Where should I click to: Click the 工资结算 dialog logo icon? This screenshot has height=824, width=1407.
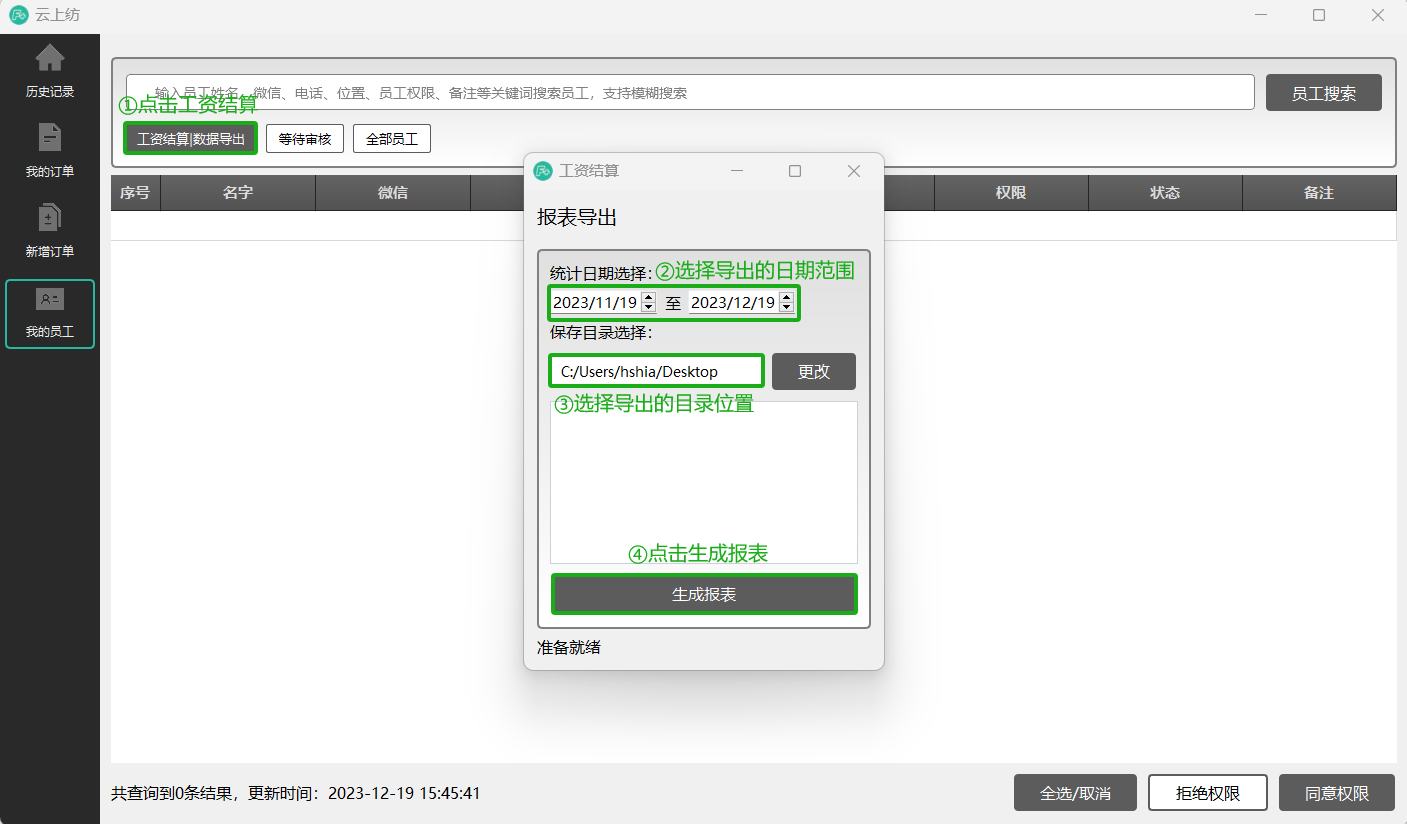543,171
